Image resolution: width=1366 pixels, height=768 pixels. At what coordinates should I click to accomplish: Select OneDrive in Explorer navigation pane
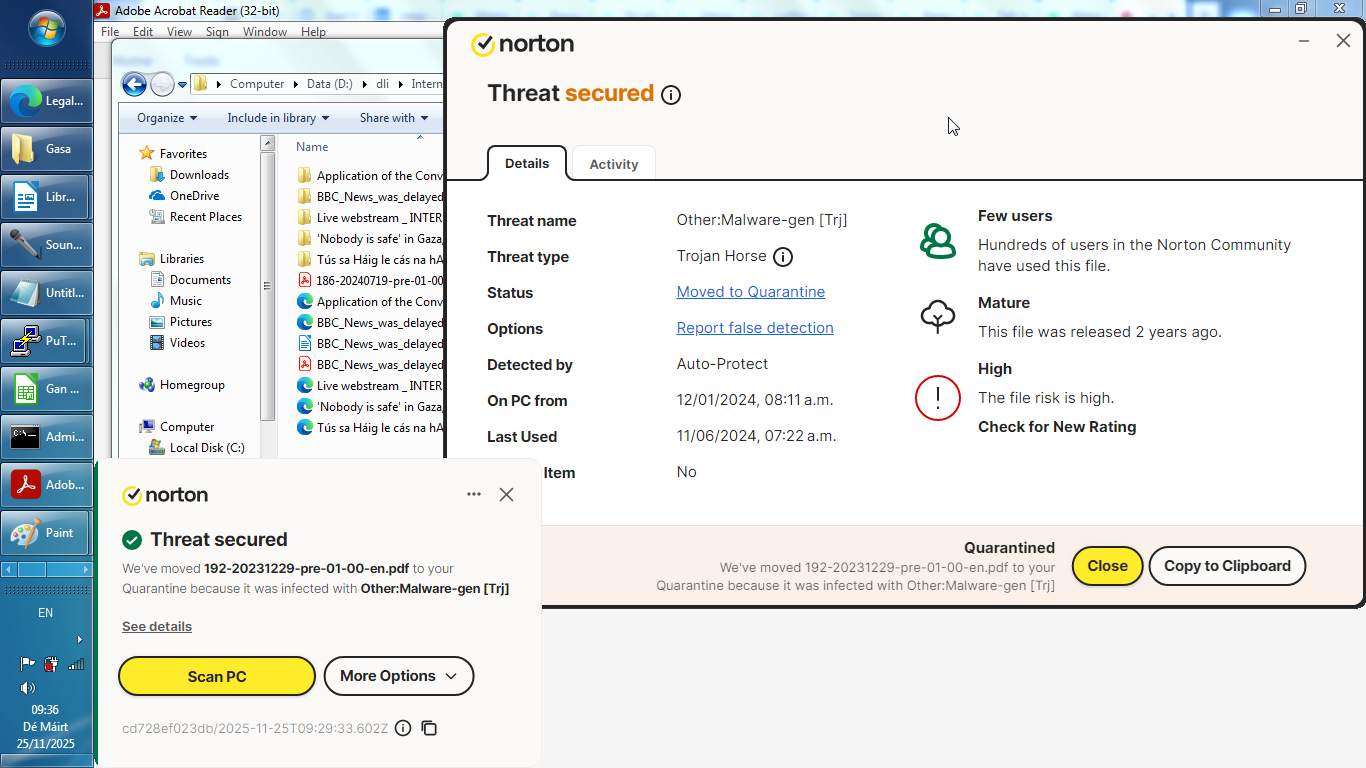click(x=194, y=196)
